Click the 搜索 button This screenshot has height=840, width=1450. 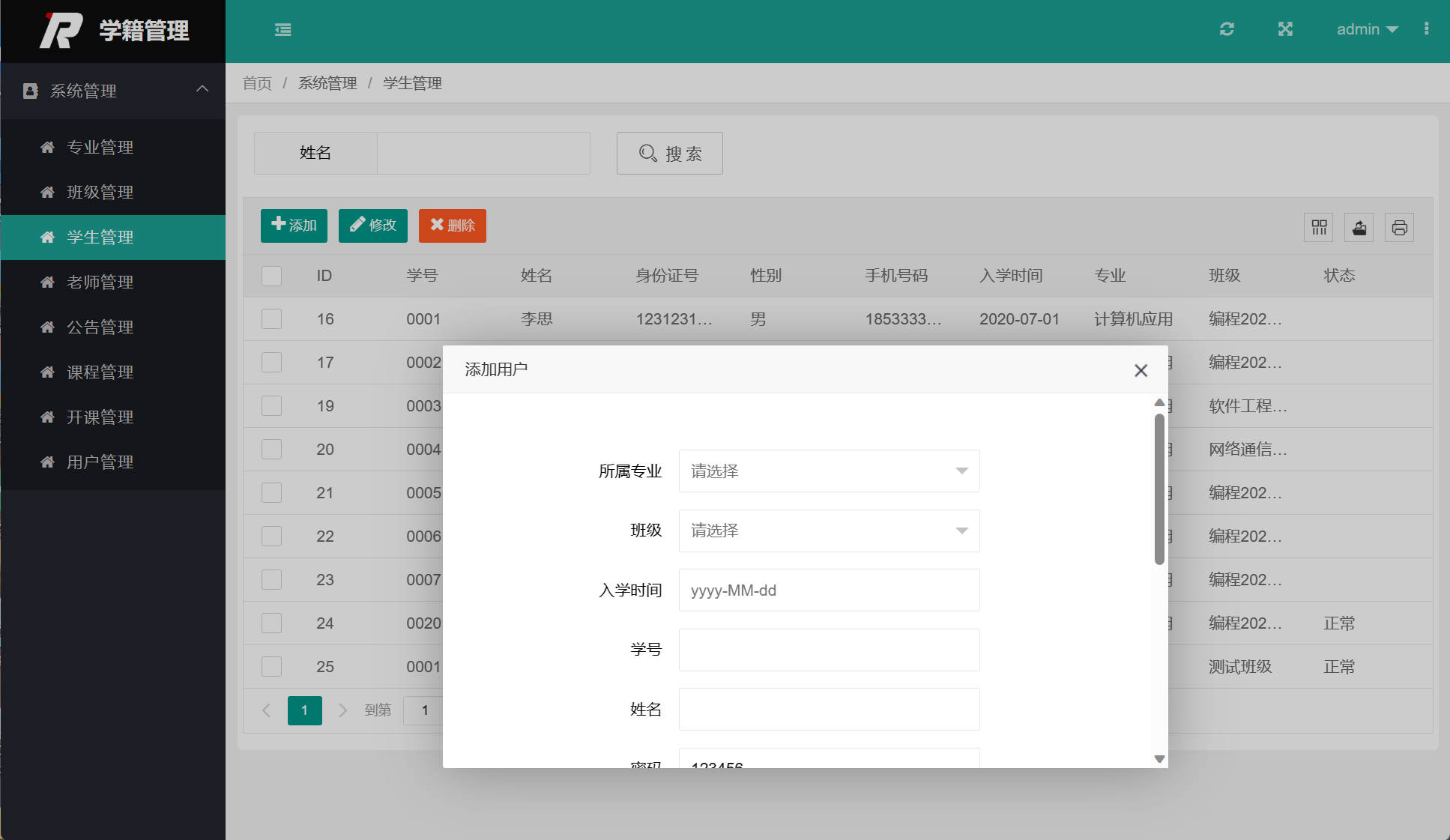tap(669, 153)
